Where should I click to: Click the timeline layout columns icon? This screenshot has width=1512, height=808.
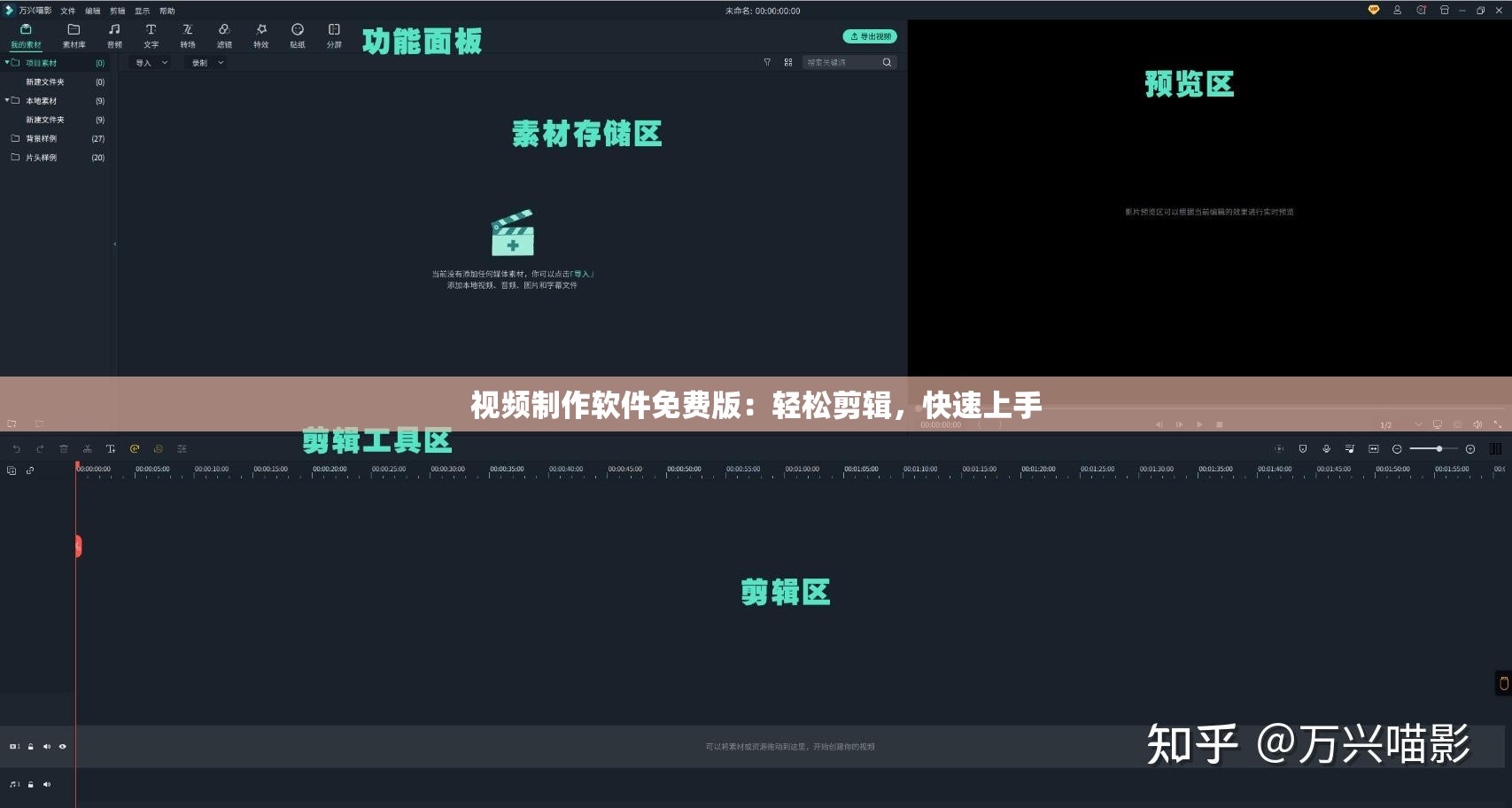pyautogui.click(x=1495, y=449)
